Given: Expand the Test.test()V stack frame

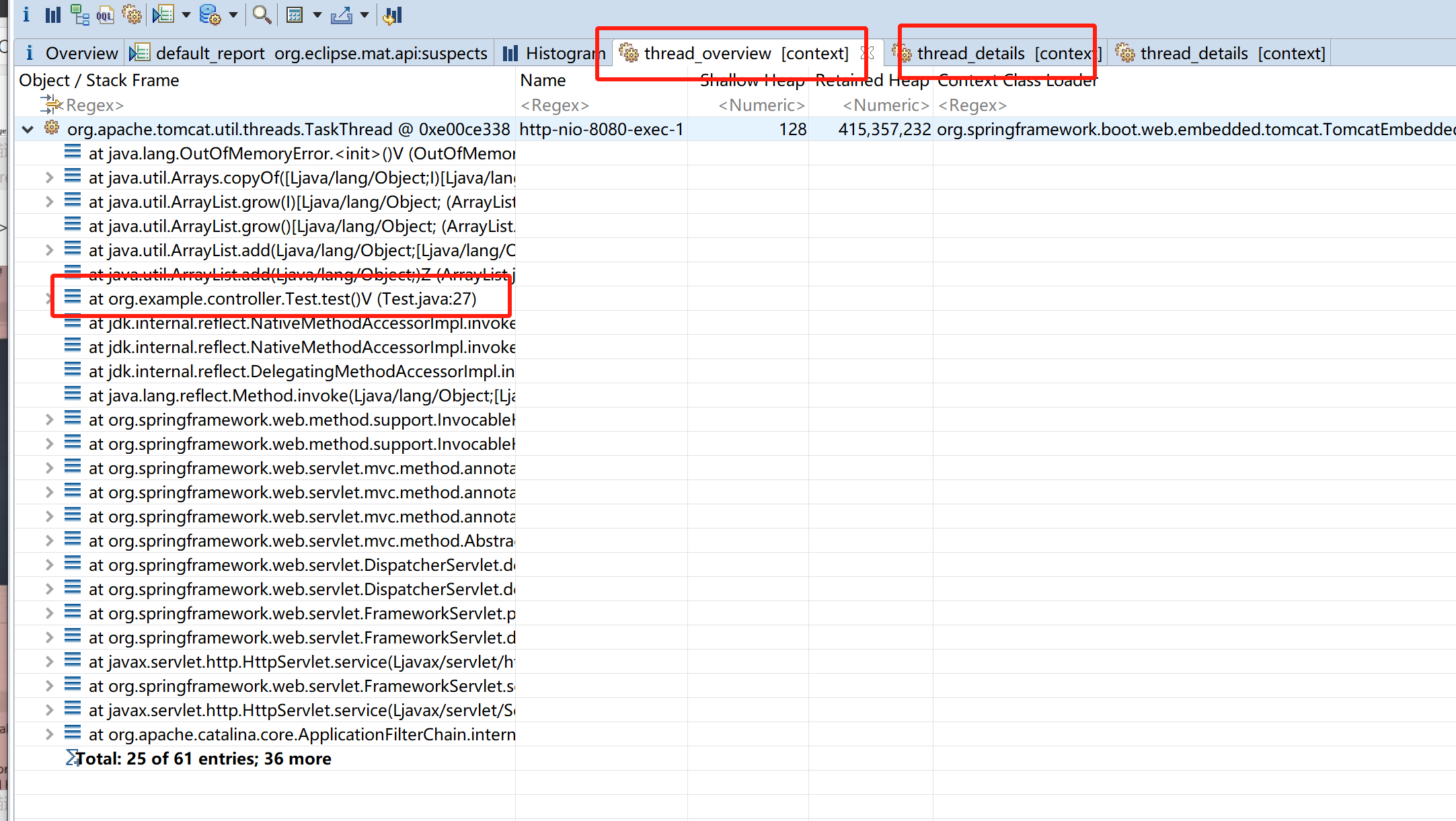Looking at the screenshot, I should [x=49, y=299].
